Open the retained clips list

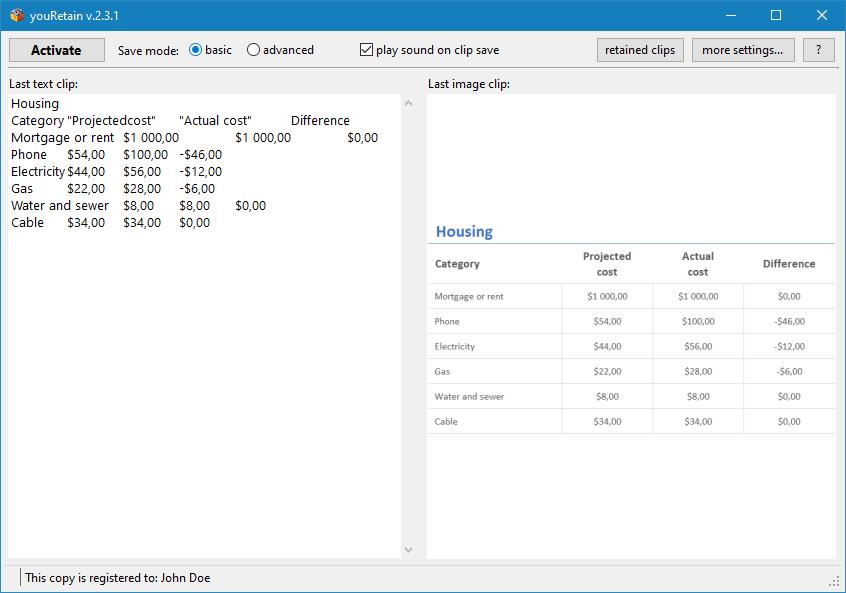click(640, 50)
